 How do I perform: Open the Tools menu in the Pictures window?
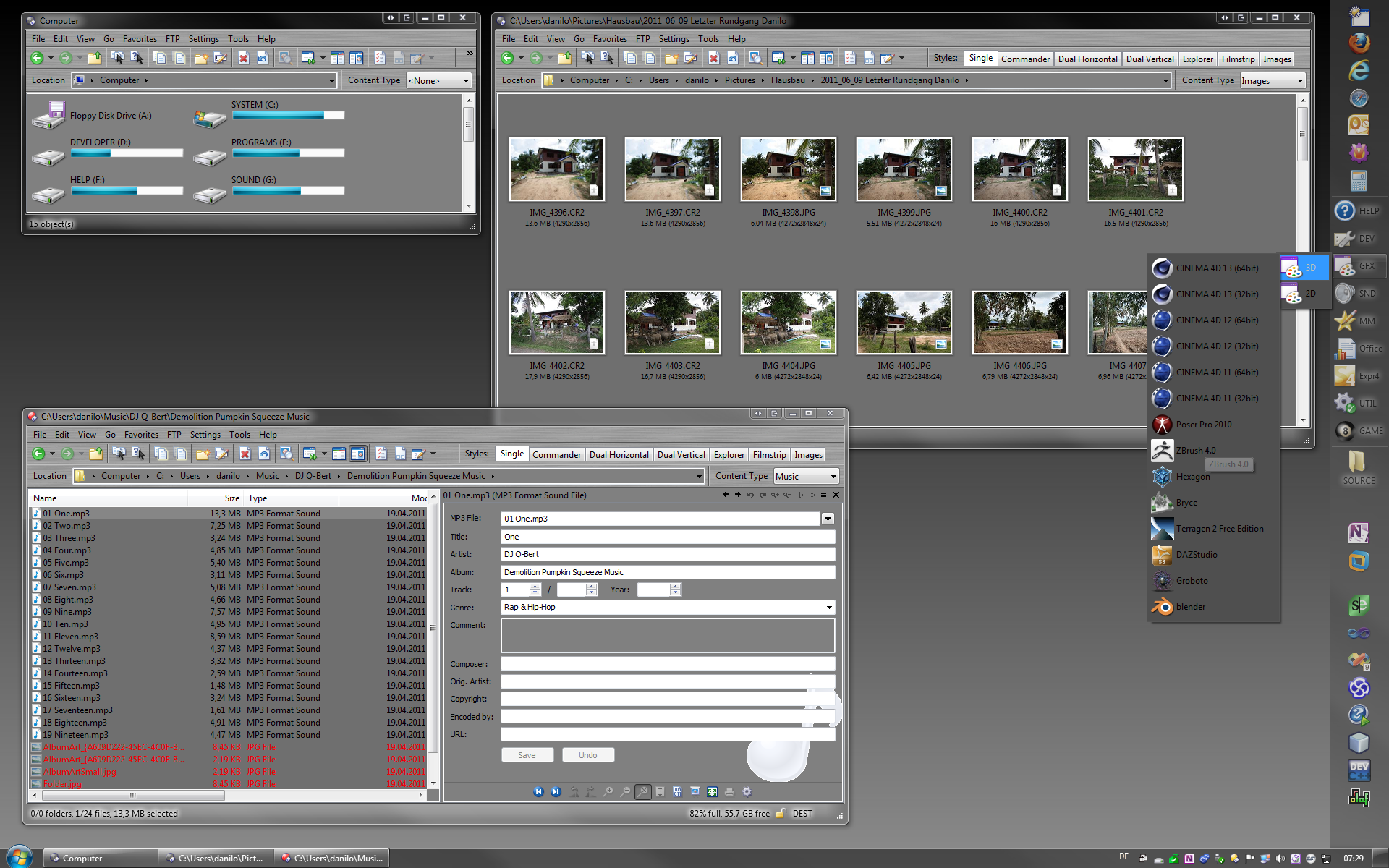708,39
